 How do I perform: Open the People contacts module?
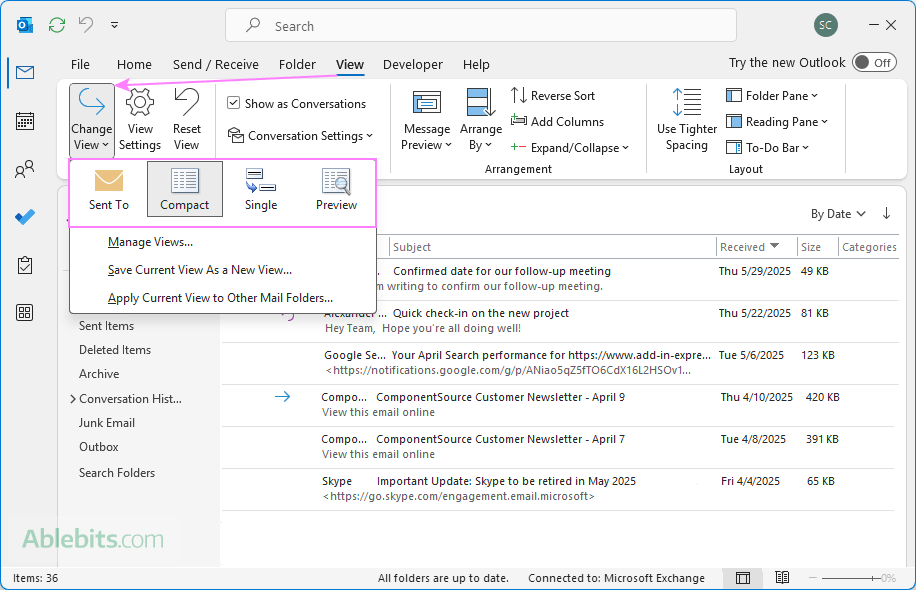click(x=25, y=169)
